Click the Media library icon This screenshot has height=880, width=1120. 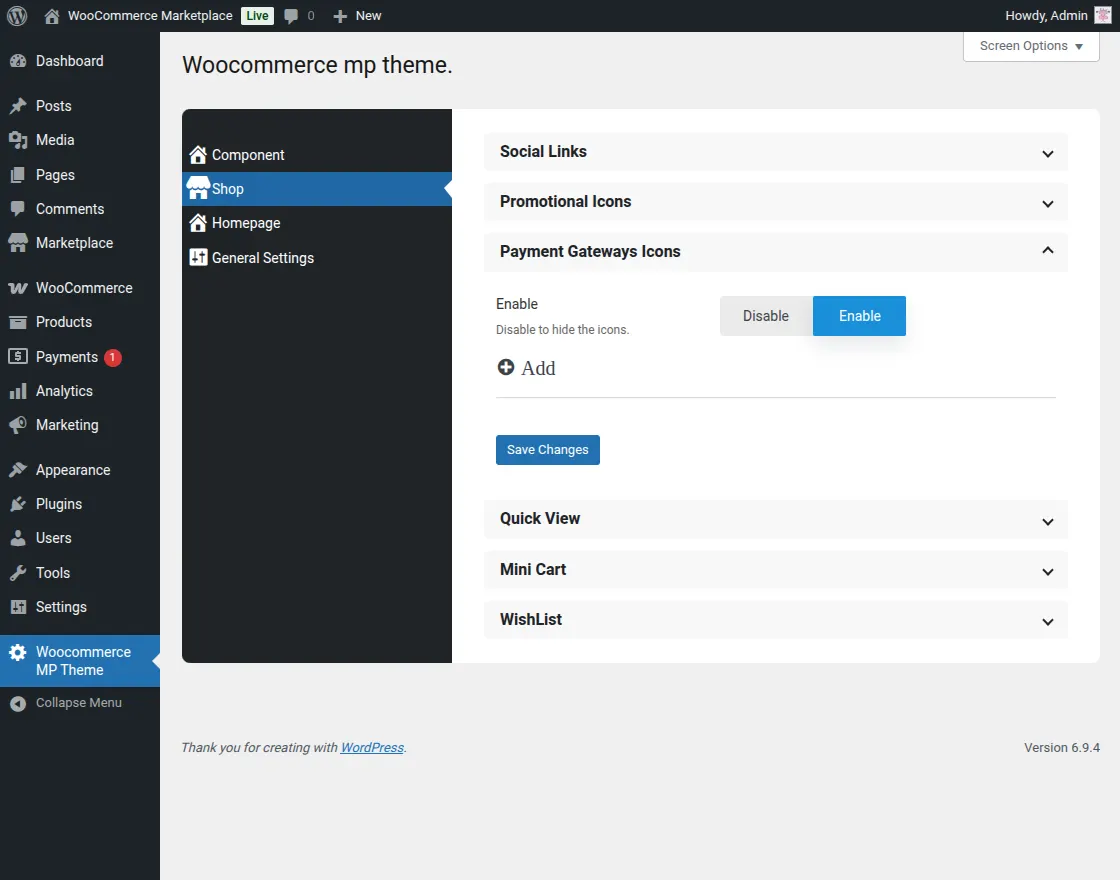(18, 140)
